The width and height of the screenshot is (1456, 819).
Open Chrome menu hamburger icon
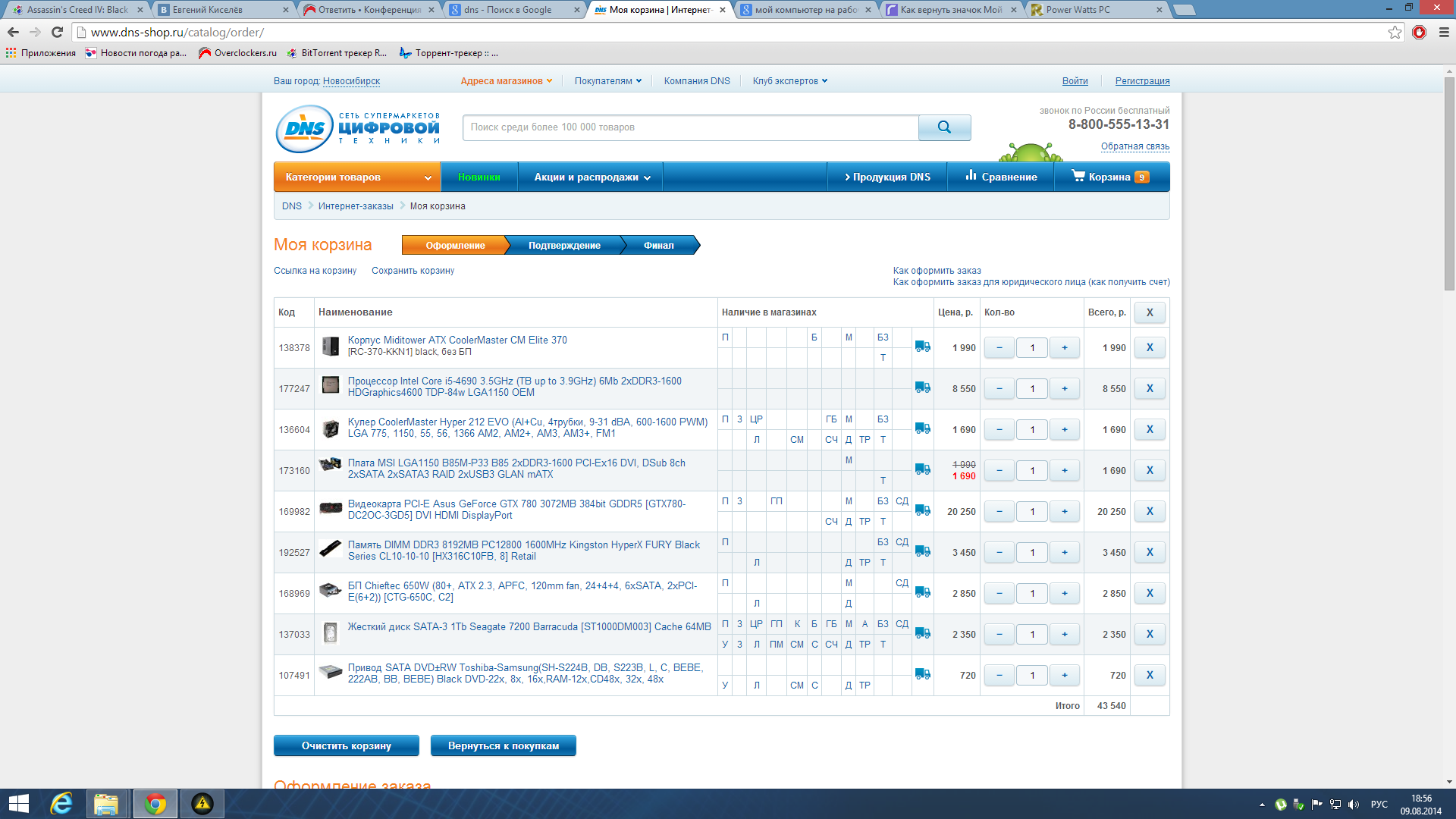click(x=1444, y=32)
